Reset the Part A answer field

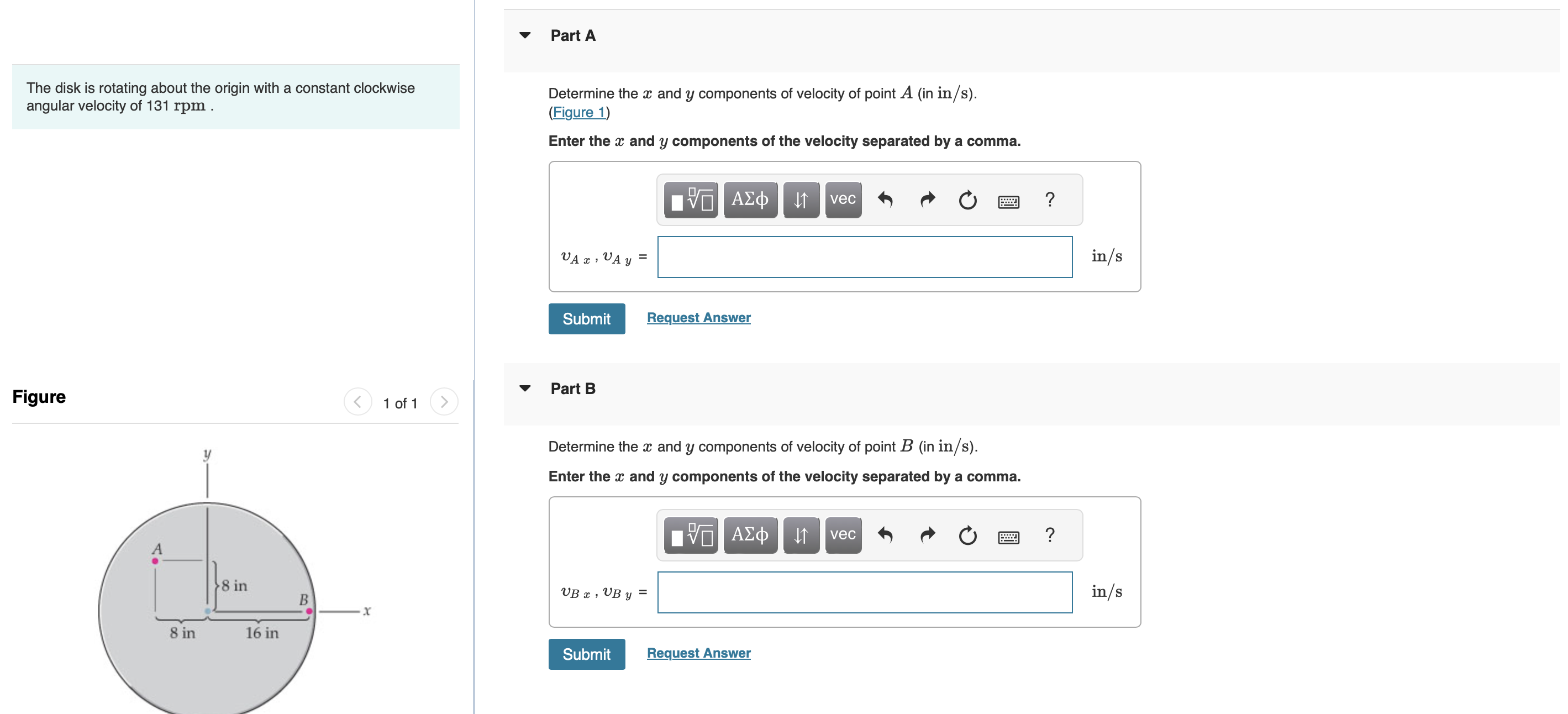[968, 200]
